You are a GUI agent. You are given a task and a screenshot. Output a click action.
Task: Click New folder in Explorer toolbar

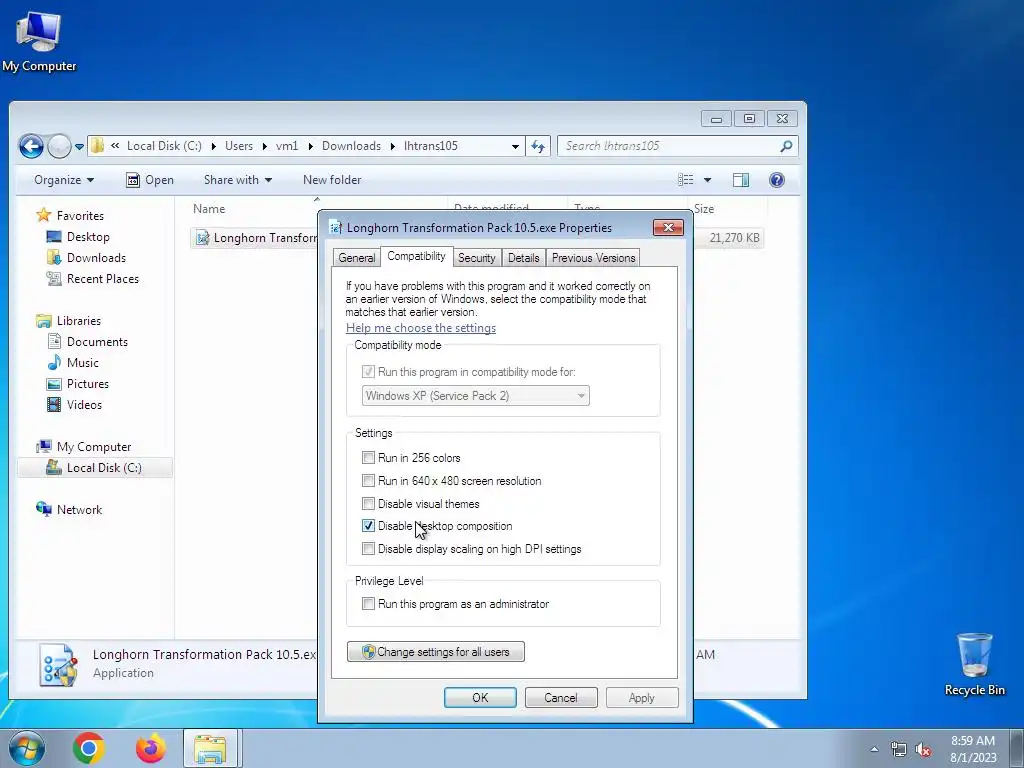coord(332,180)
